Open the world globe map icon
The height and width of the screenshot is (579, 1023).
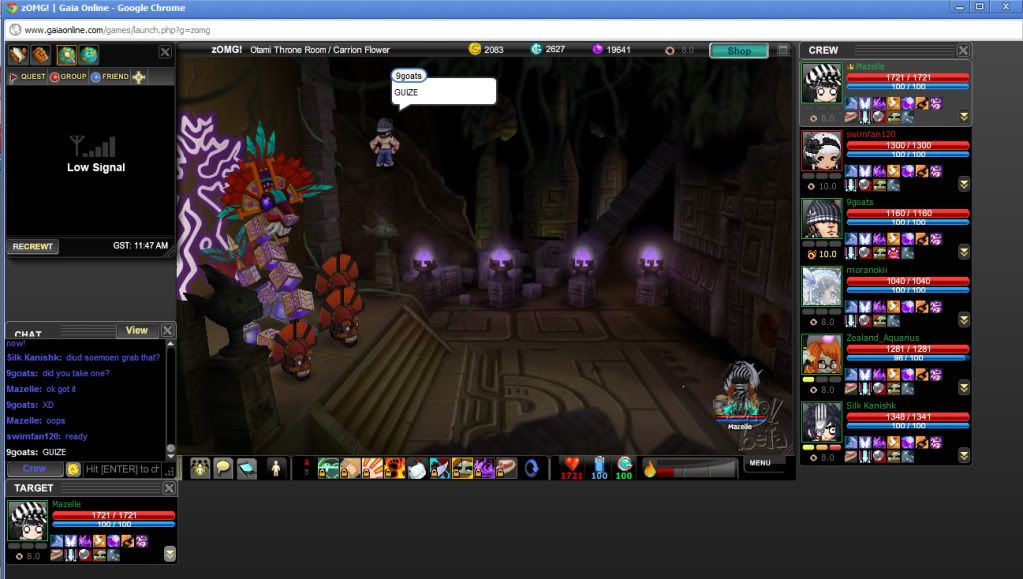pyautogui.click(x=89, y=55)
